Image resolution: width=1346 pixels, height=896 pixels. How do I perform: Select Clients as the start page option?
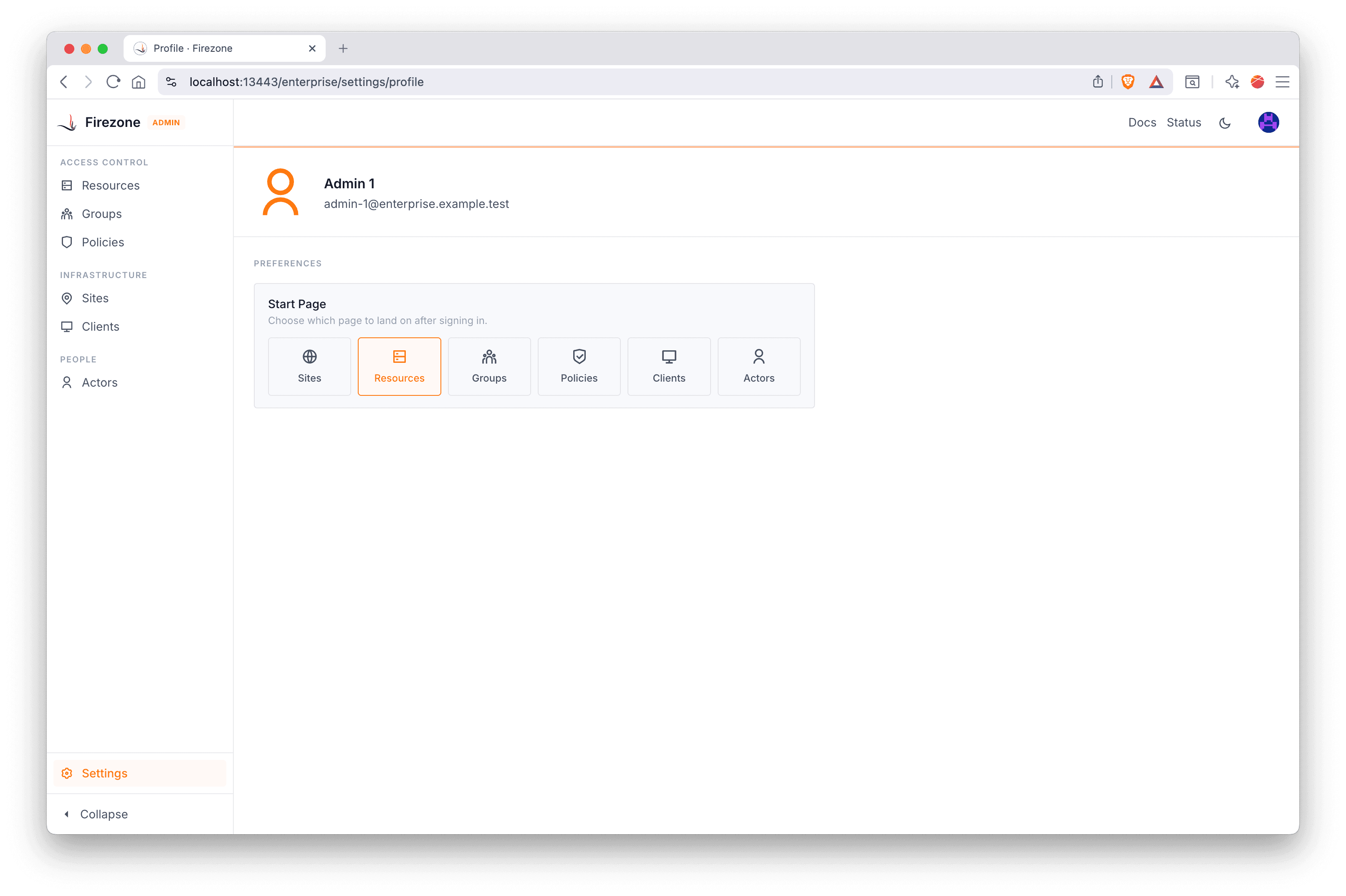(668, 366)
